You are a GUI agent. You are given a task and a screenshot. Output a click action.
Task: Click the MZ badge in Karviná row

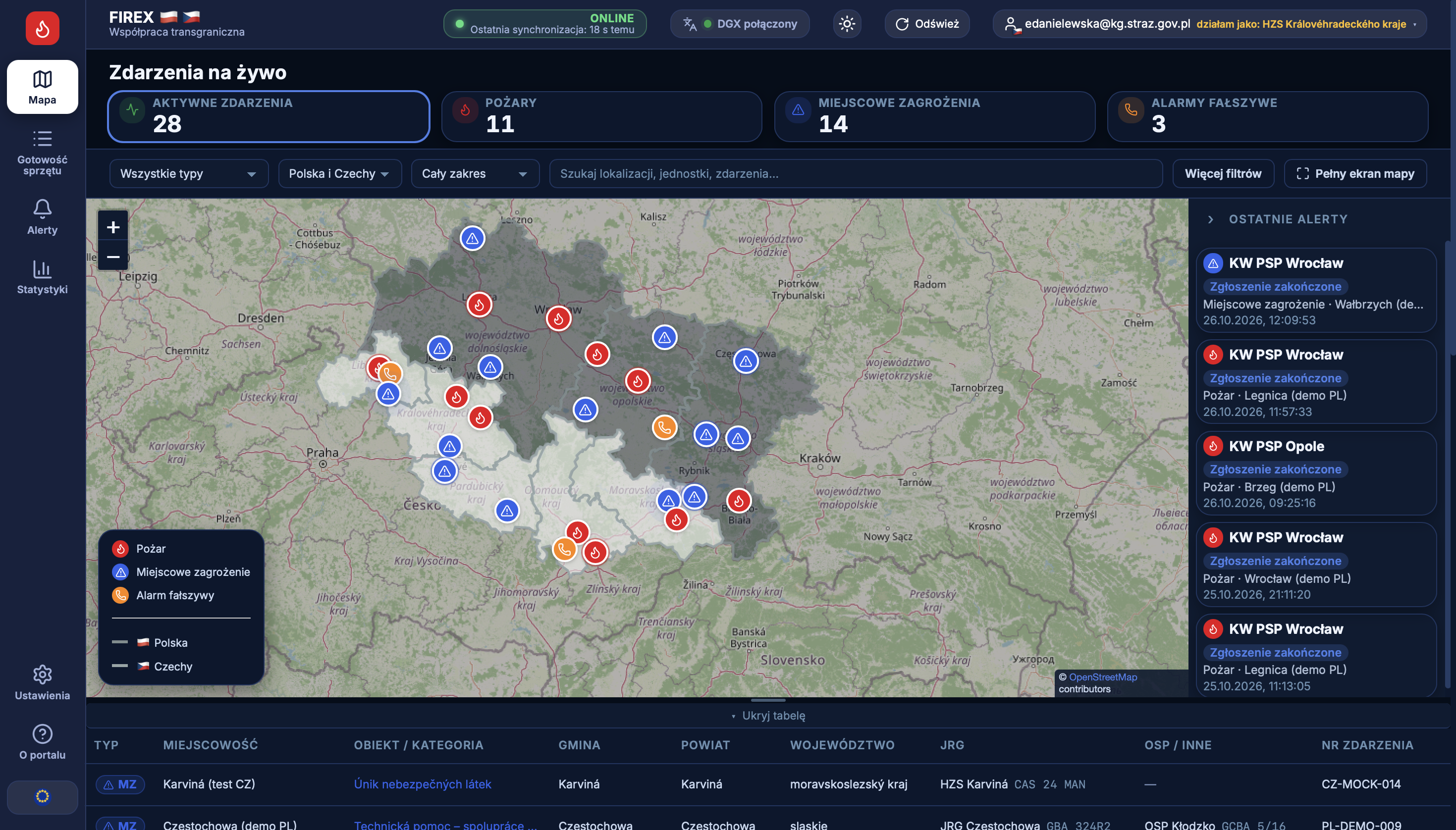[120, 784]
